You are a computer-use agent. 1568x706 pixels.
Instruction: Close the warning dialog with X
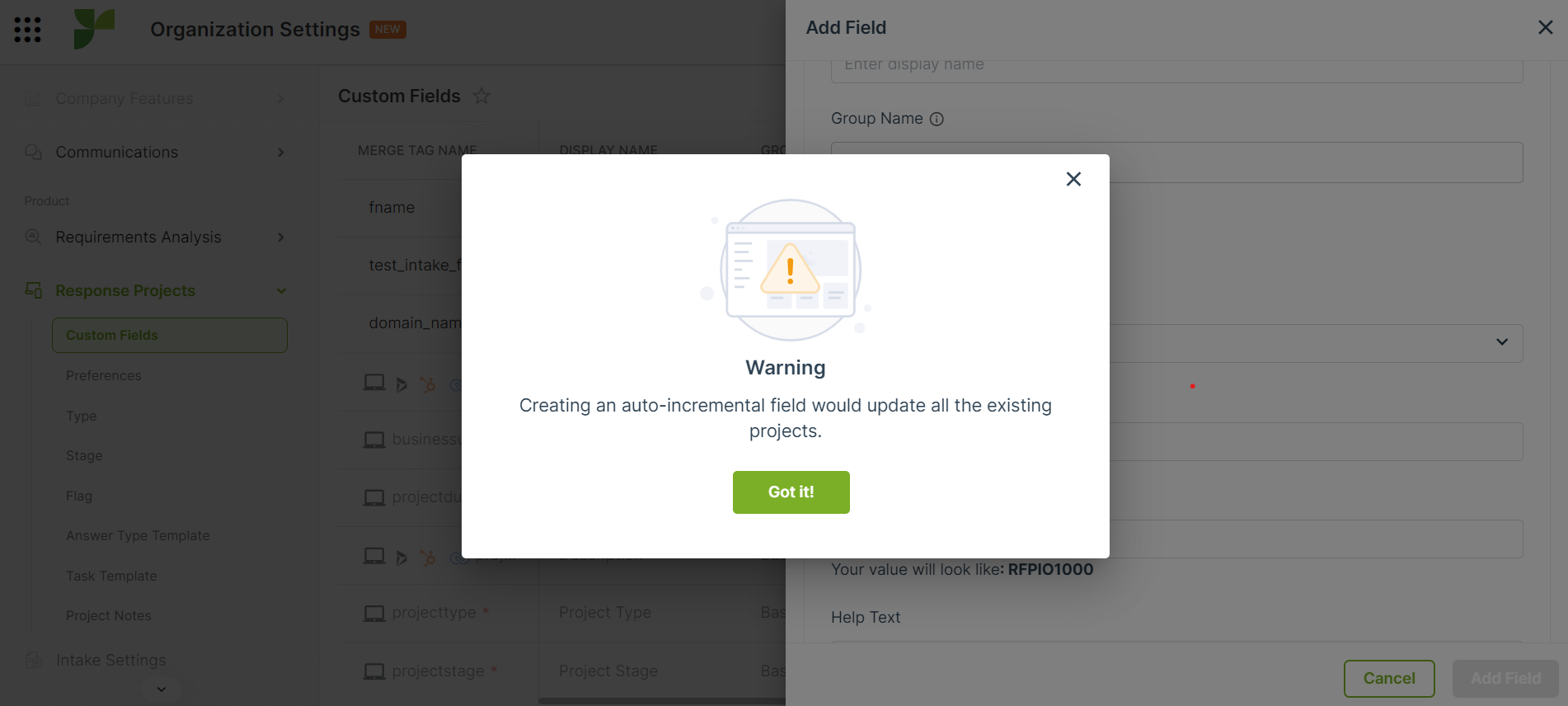click(x=1073, y=179)
